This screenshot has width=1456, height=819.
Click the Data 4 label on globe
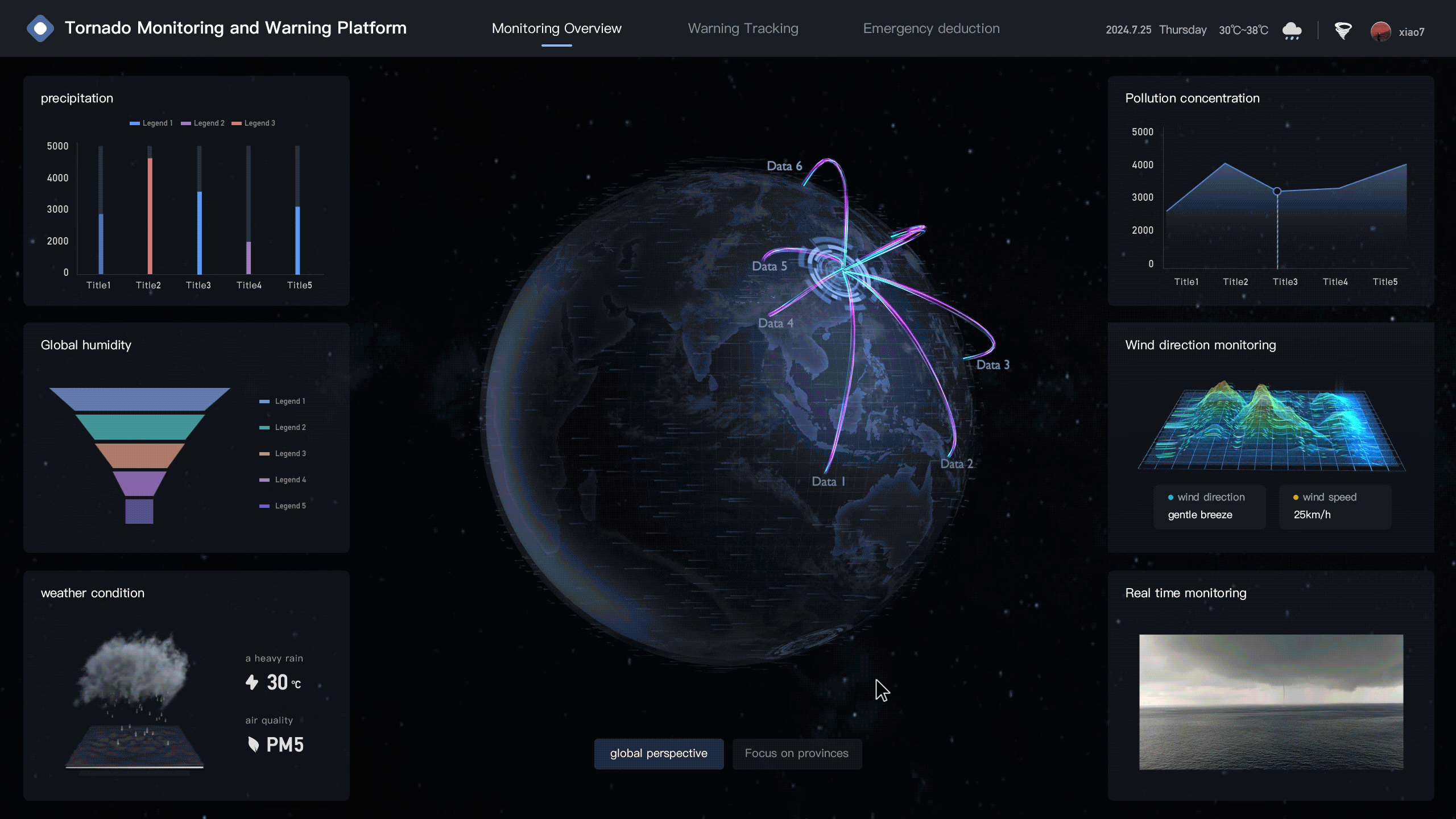point(776,323)
